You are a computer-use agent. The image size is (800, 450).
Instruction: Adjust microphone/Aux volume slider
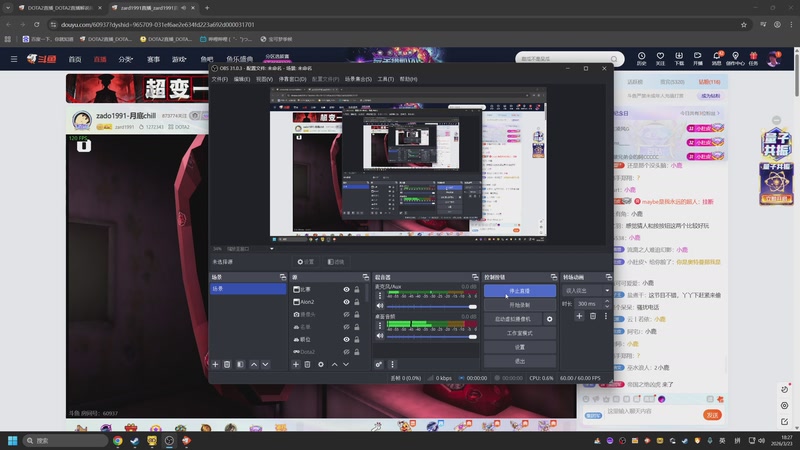[432, 307]
